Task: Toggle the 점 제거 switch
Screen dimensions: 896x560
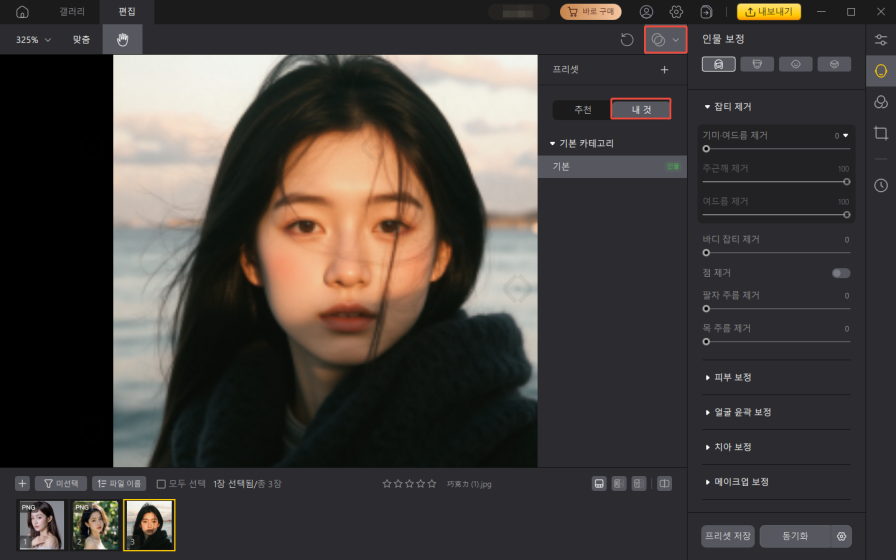Action: coord(841,273)
